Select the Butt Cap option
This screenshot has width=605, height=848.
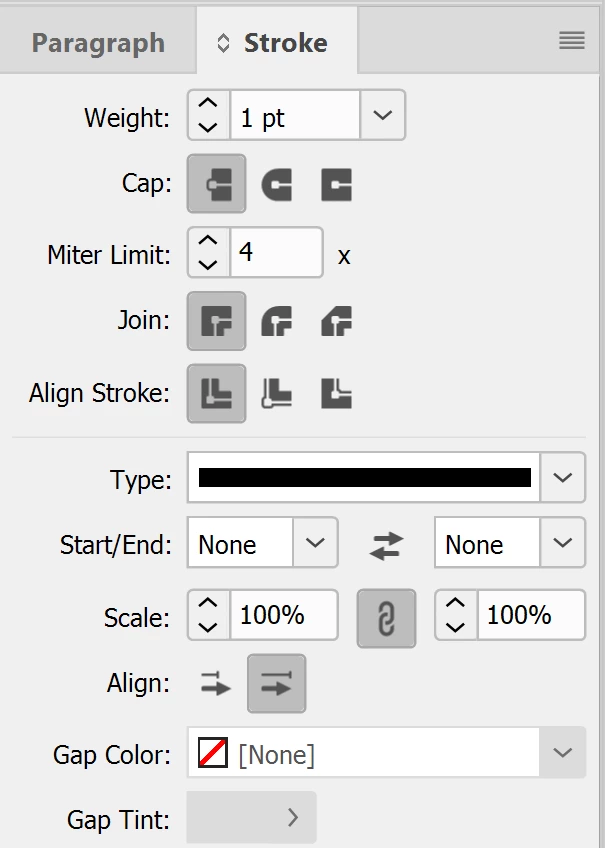(216, 185)
